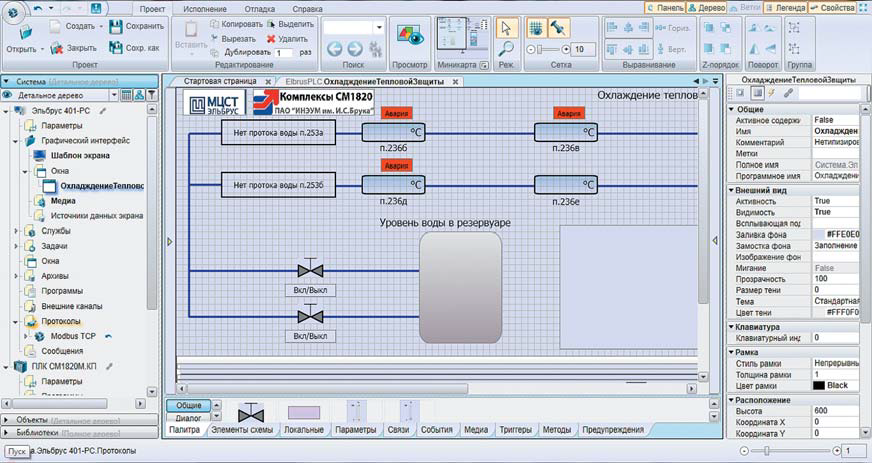Click the lightning events icon in properties
The image size is (872, 463).
click(772, 93)
